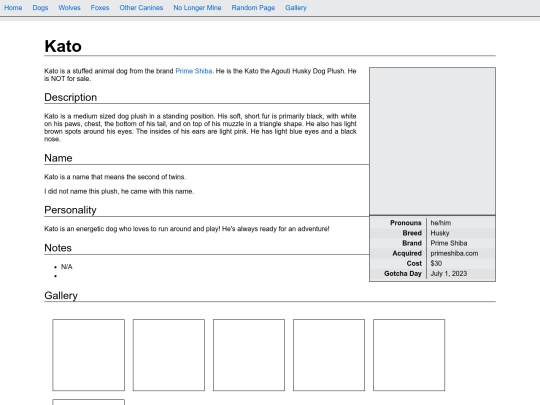Click the 'Pronouns' row label
Image resolution: width=540 pixels, height=405 pixels.
[406, 223]
